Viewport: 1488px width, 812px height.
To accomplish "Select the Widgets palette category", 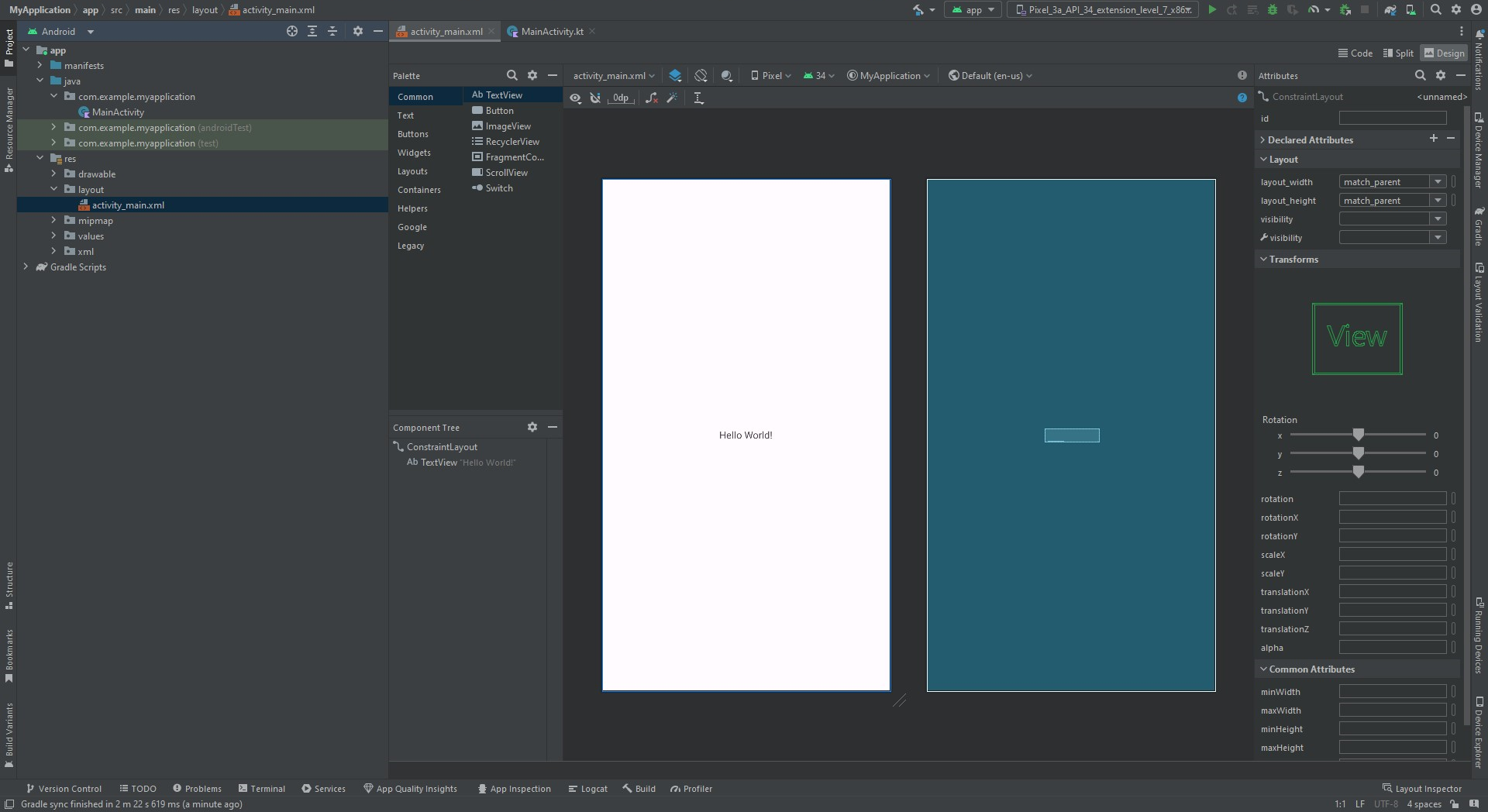I will (414, 153).
